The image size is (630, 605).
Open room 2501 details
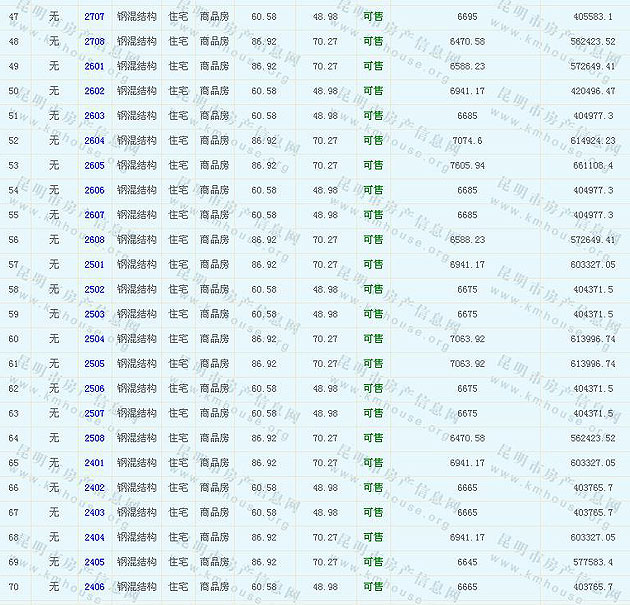pos(94,265)
